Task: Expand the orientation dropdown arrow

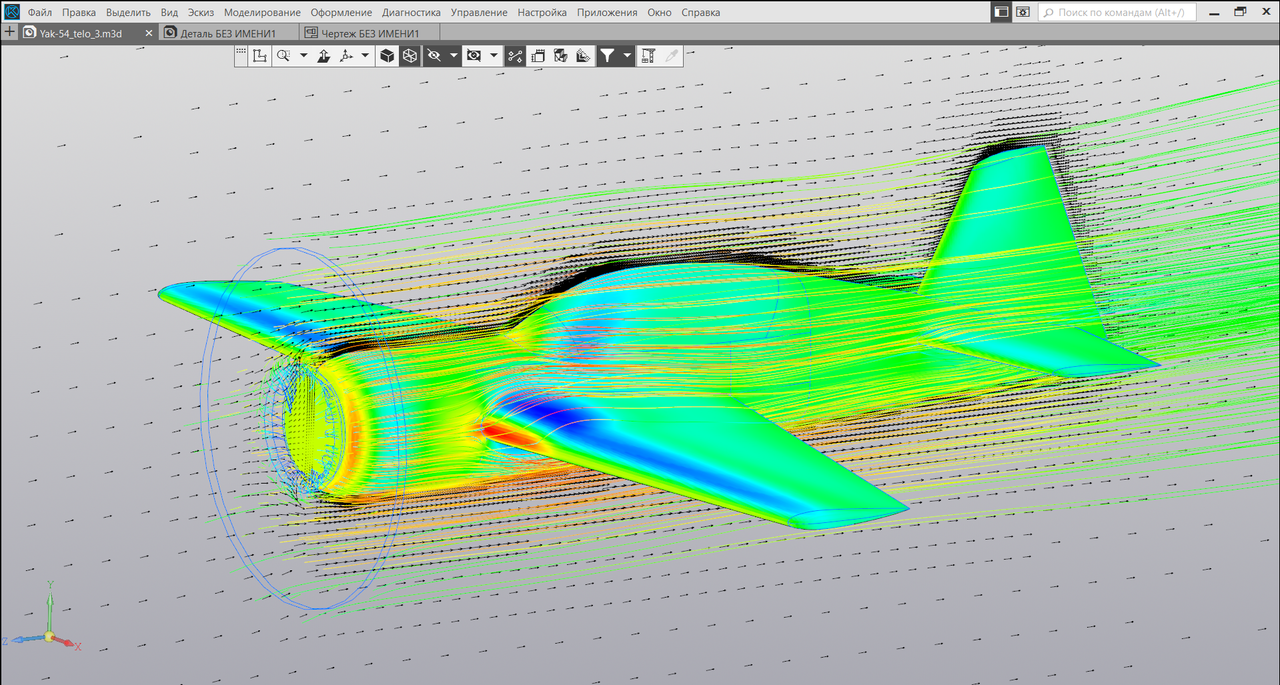Action: click(x=365, y=56)
